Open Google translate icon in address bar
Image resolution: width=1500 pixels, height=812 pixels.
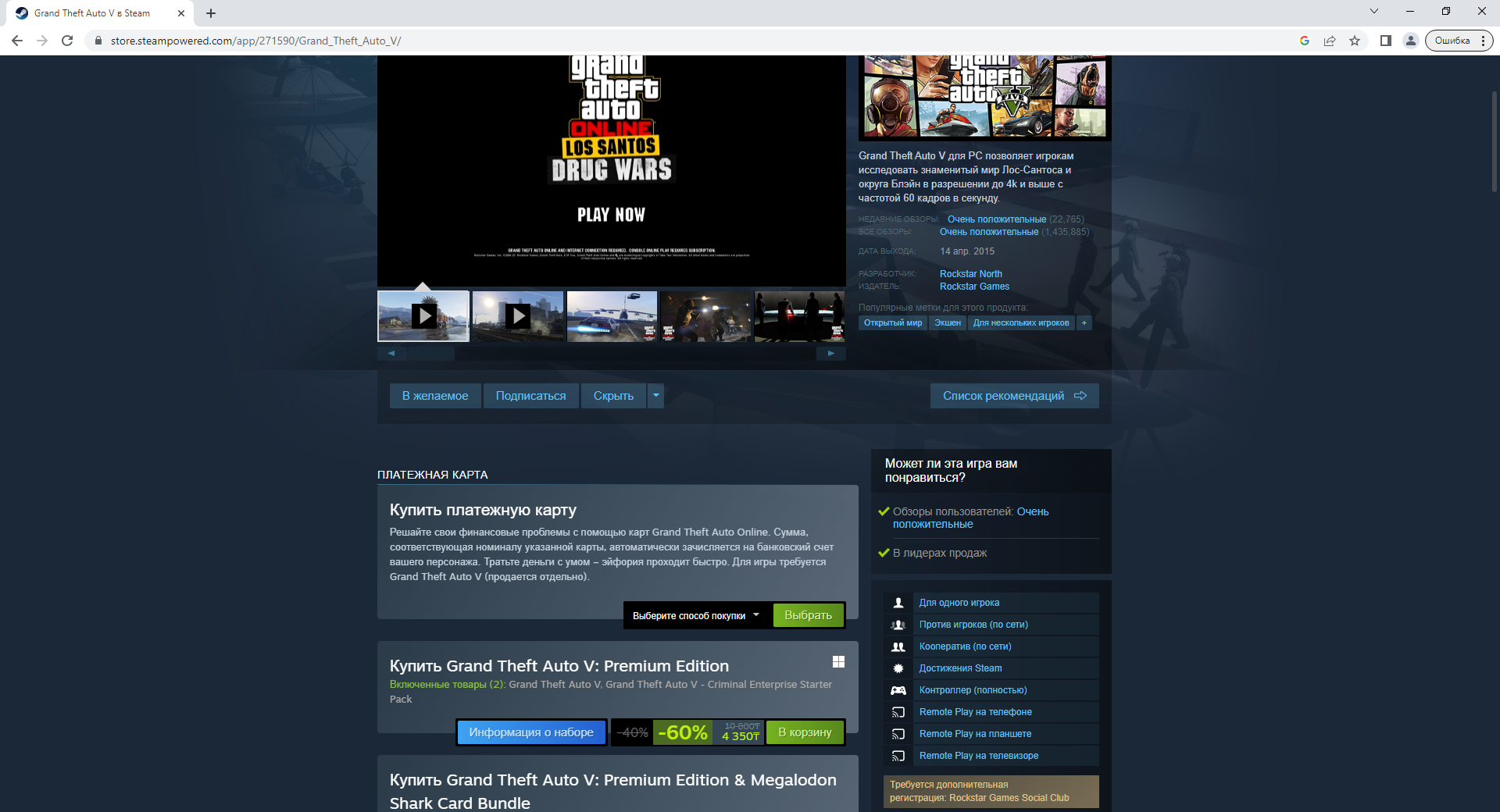coord(1305,41)
